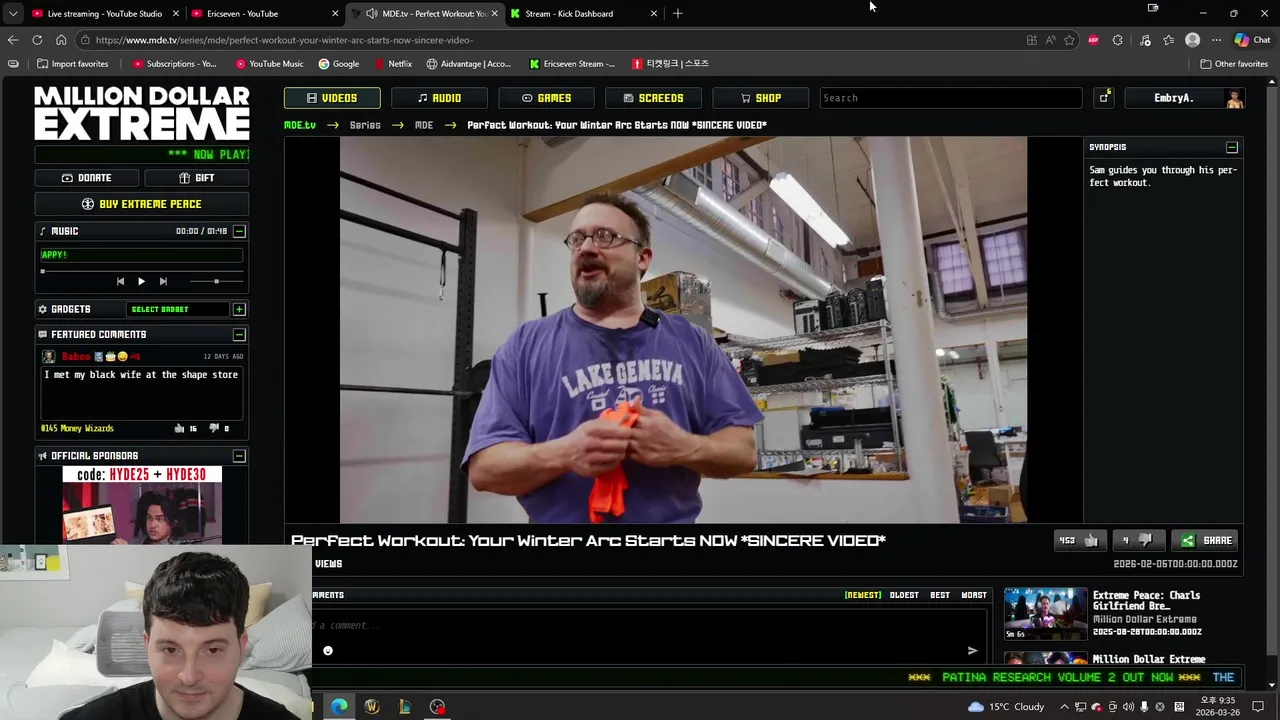Click the add a comment field
Viewport: 1280px width, 720px height.
tap(650, 625)
